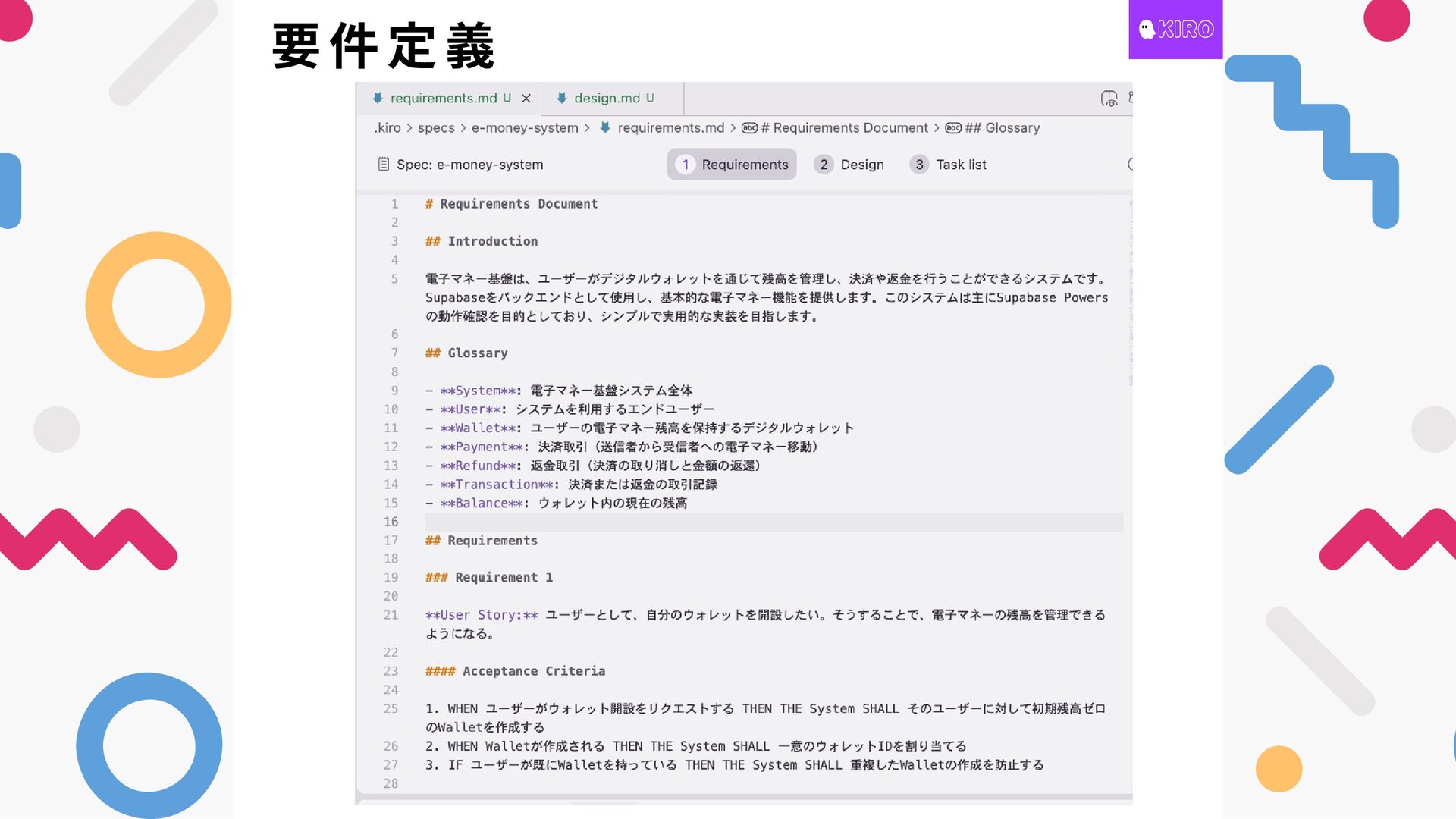
Task: Select the requirements.md editor tab
Action: [x=443, y=99]
